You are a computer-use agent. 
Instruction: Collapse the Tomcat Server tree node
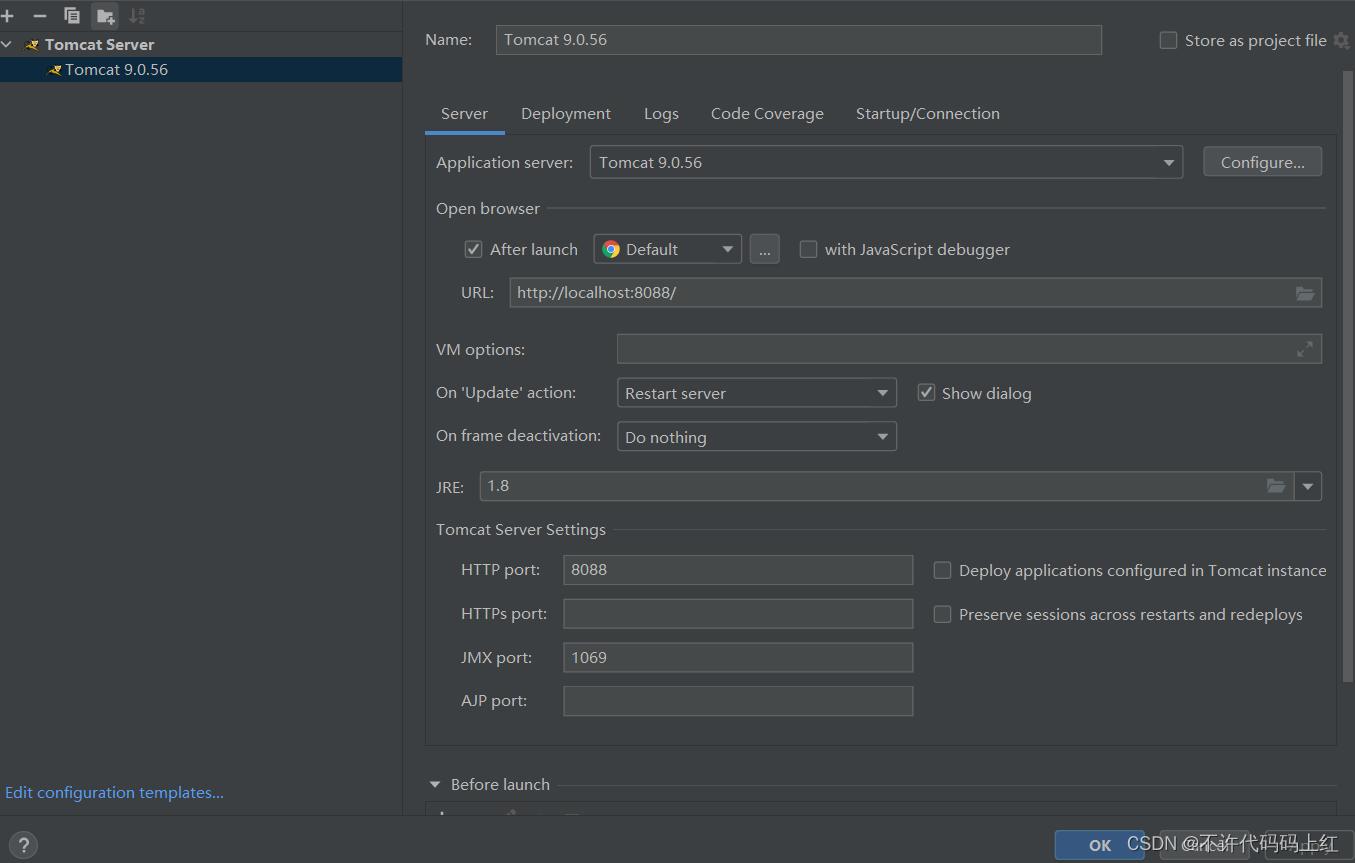pyautogui.click(x=7, y=45)
